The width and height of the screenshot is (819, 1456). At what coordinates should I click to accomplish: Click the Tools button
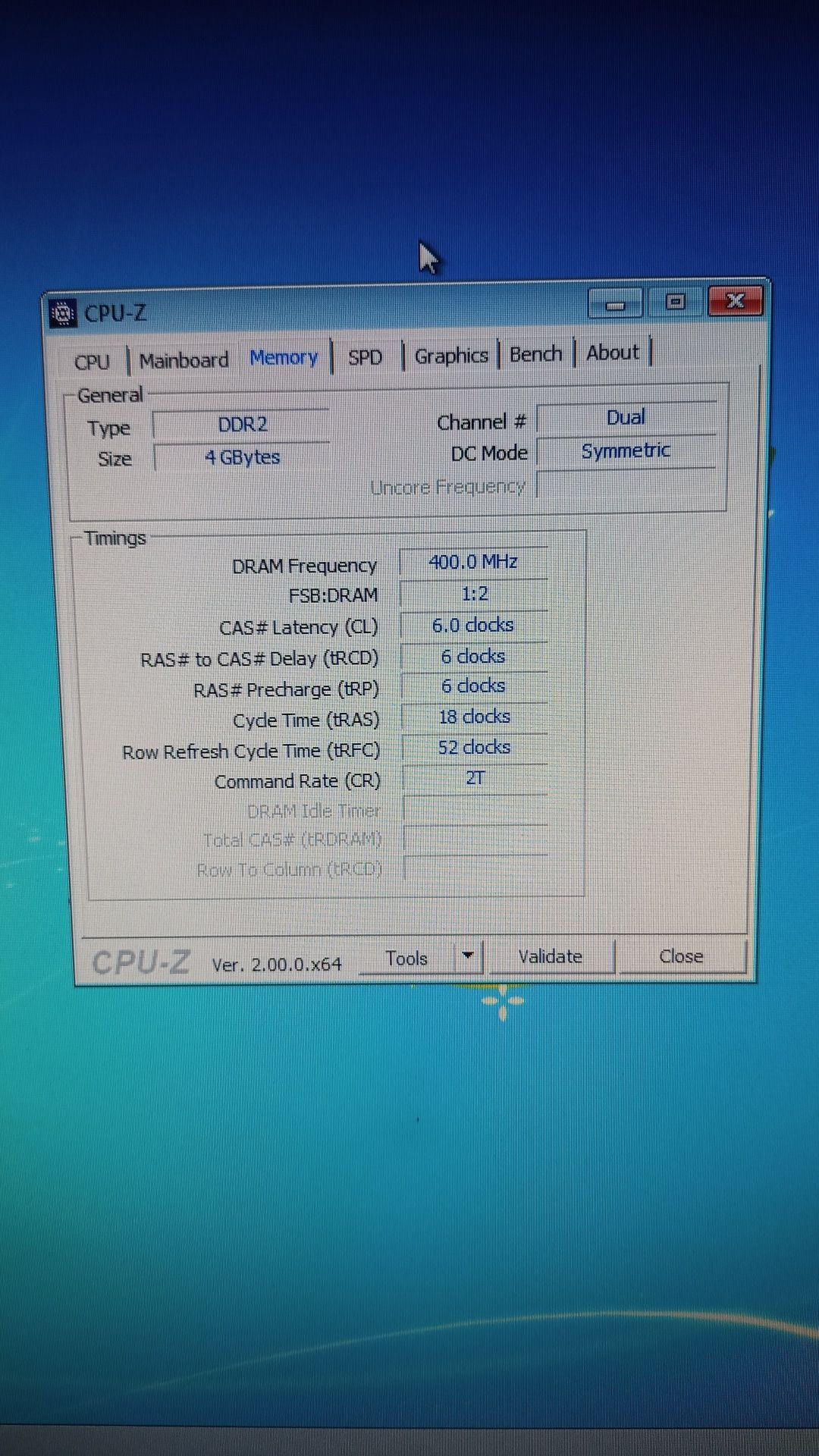(x=406, y=959)
